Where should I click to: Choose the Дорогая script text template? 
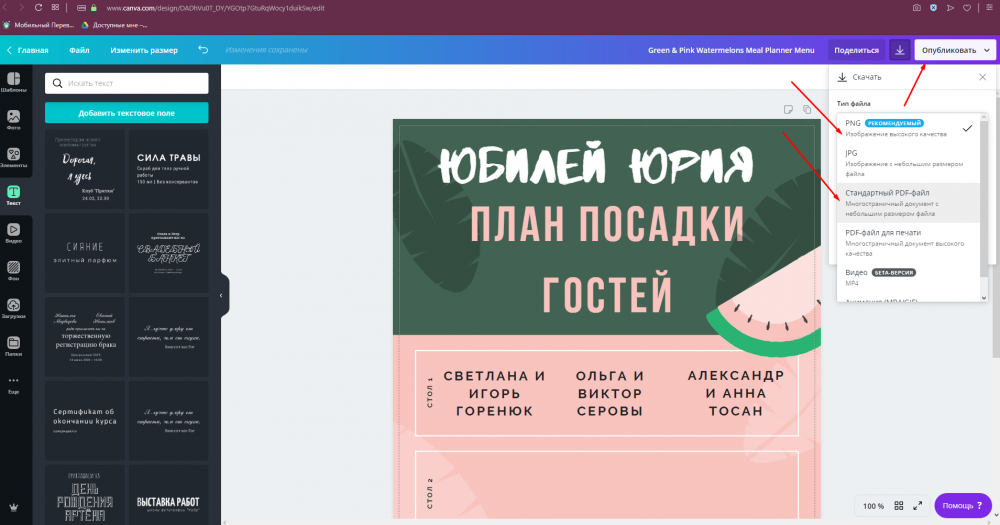click(85, 169)
